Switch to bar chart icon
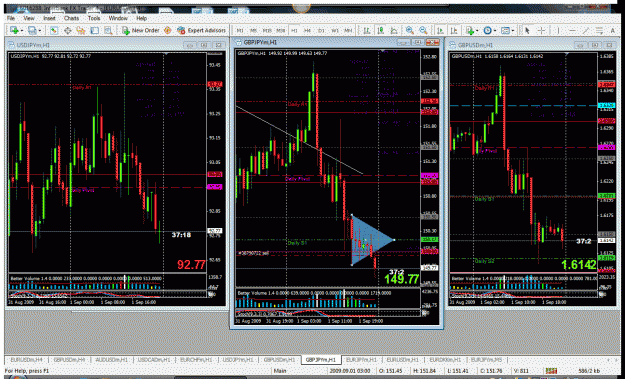The image size is (625, 379). coord(367,30)
